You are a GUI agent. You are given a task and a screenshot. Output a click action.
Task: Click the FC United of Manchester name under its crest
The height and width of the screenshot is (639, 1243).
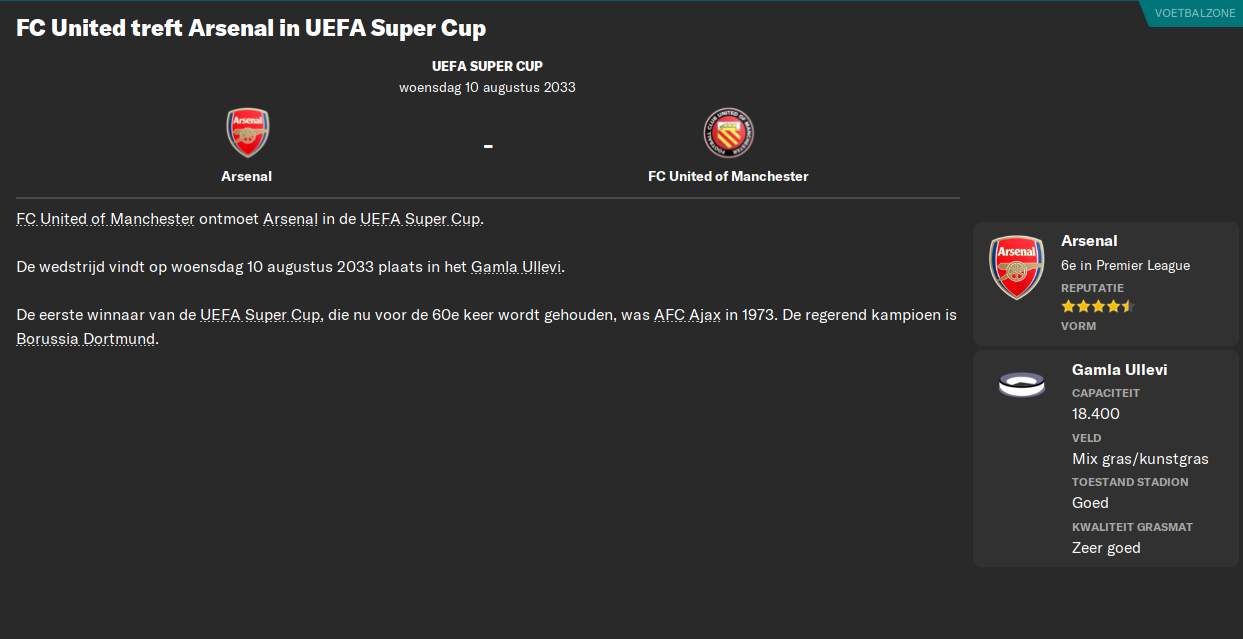click(728, 175)
